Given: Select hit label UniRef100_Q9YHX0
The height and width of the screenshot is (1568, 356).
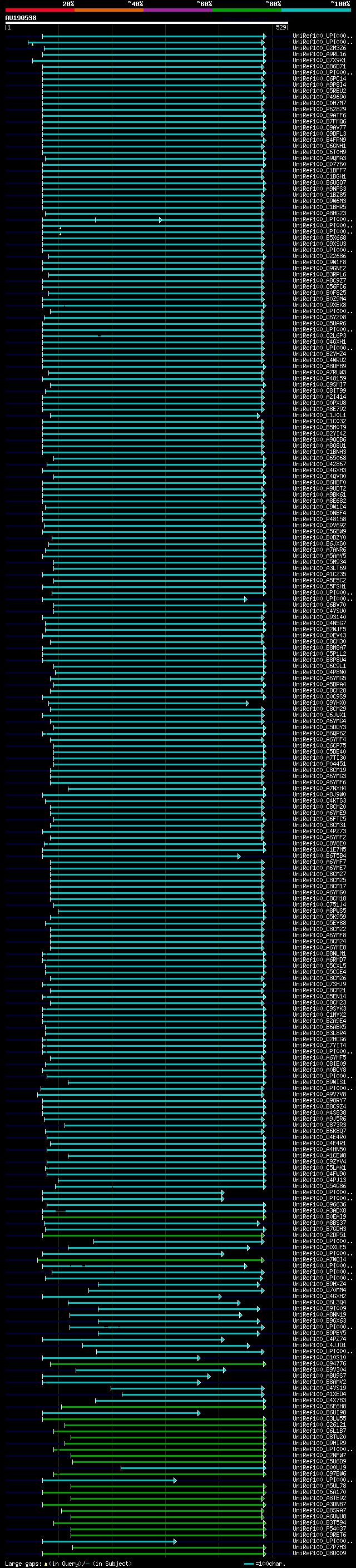Looking at the screenshot, I should [x=319, y=703].
